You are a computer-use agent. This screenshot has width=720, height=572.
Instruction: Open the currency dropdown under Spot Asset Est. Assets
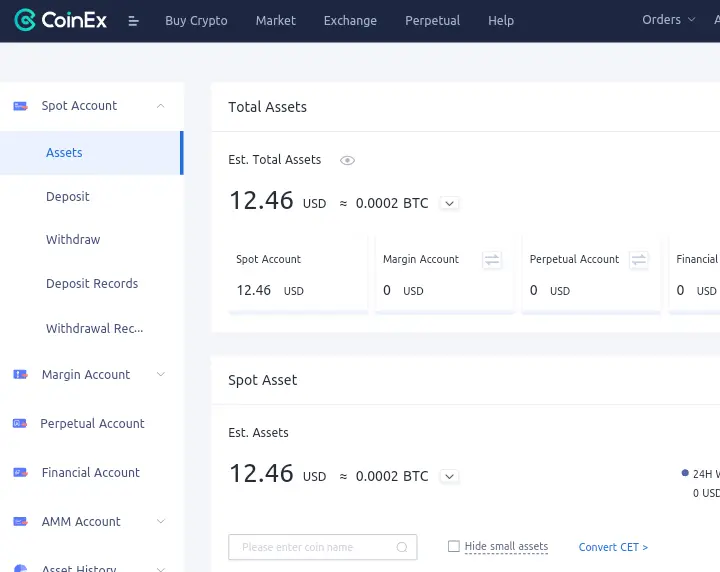450,476
